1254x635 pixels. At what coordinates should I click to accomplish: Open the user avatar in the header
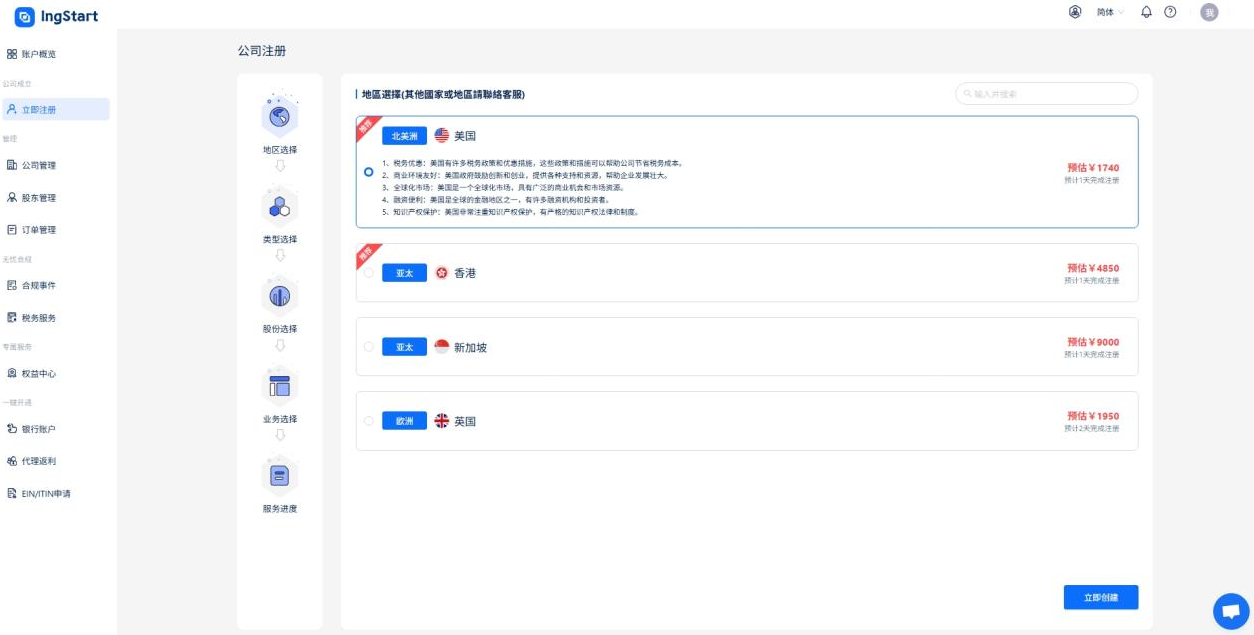click(1209, 12)
